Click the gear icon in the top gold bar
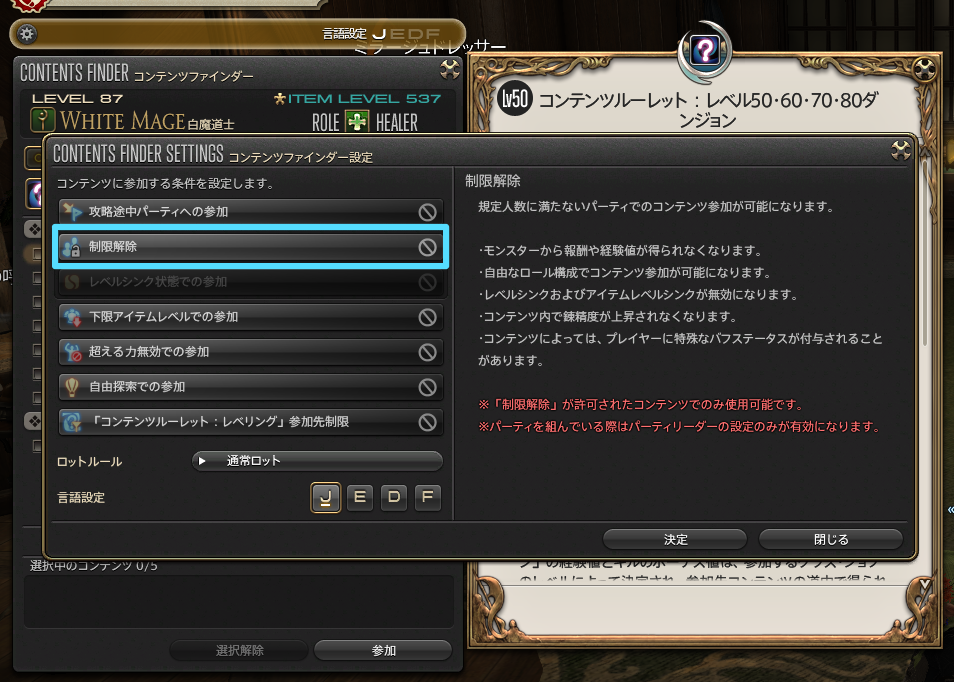The width and height of the screenshot is (954, 682). (x=27, y=33)
